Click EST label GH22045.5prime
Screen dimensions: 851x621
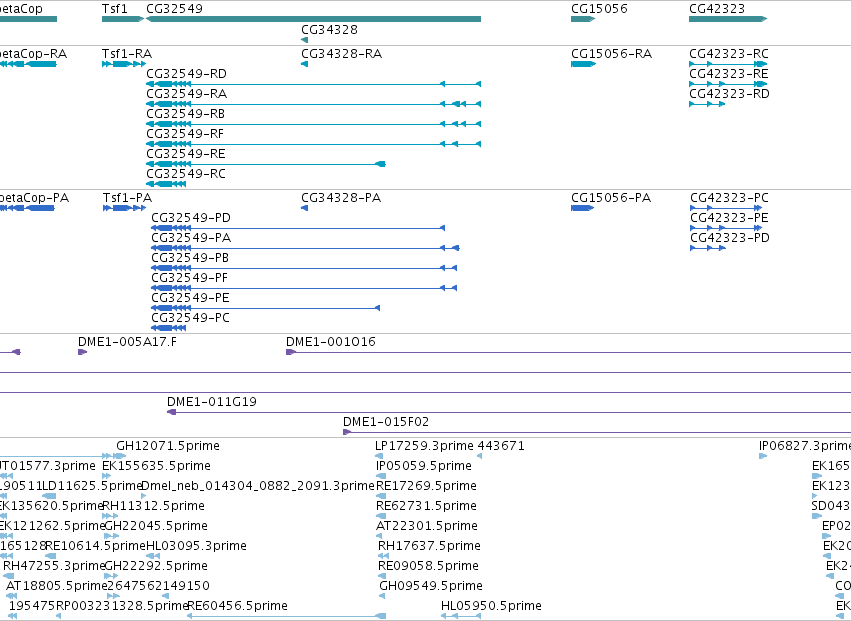click(x=156, y=526)
